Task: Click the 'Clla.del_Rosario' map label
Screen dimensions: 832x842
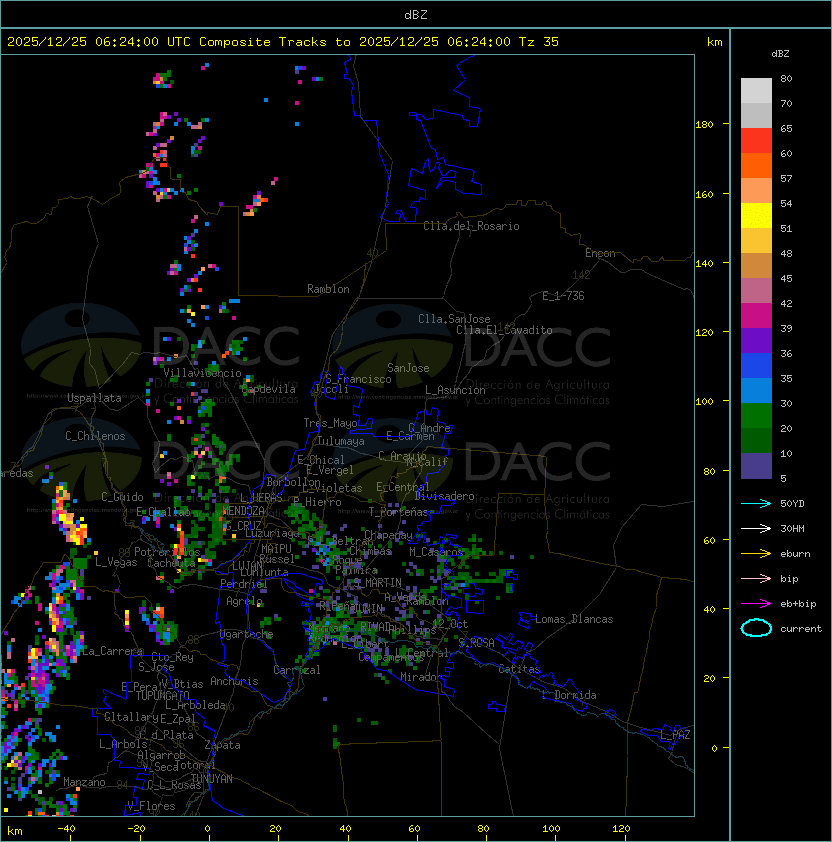Action: [x=471, y=226]
